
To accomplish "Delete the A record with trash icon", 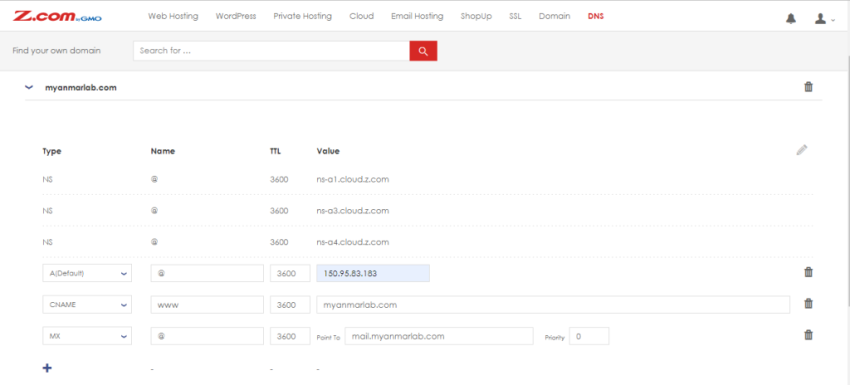I will 808,272.
